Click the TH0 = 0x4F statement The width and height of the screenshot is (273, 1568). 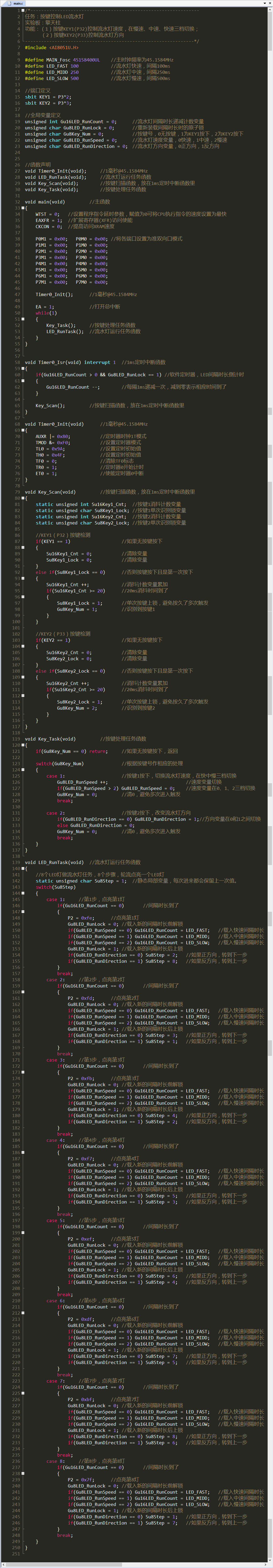pos(50,455)
